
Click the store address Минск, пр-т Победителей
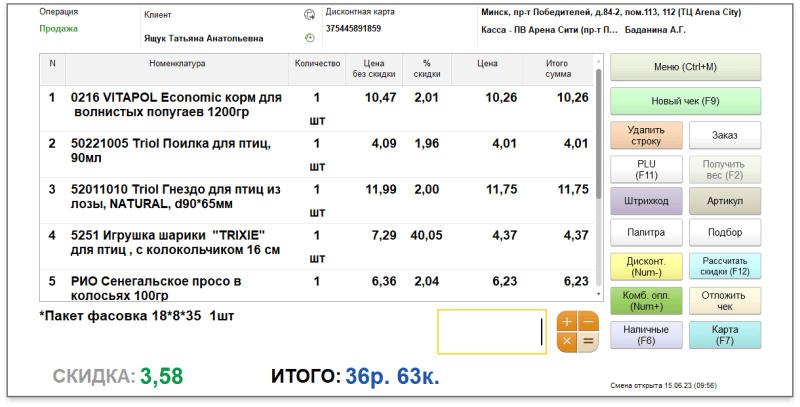[611, 12]
